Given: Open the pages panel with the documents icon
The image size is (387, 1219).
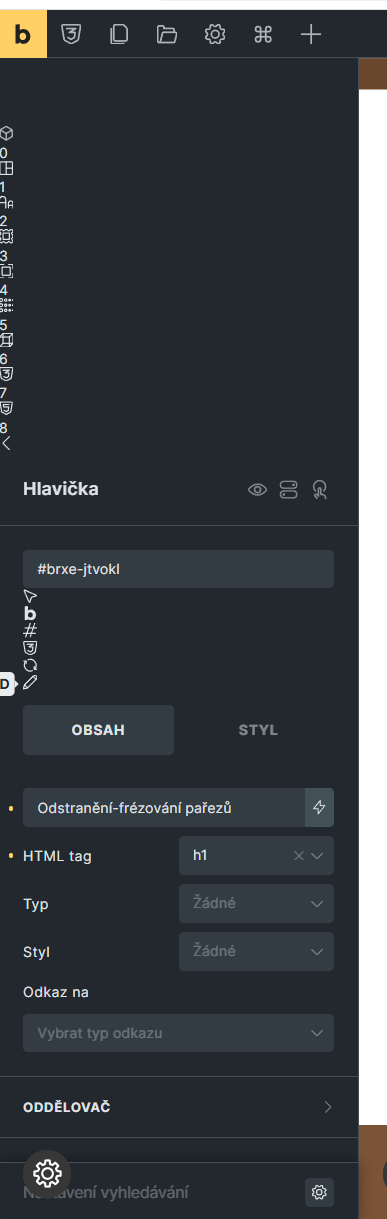Looking at the screenshot, I should pyautogui.click(x=119, y=34).
